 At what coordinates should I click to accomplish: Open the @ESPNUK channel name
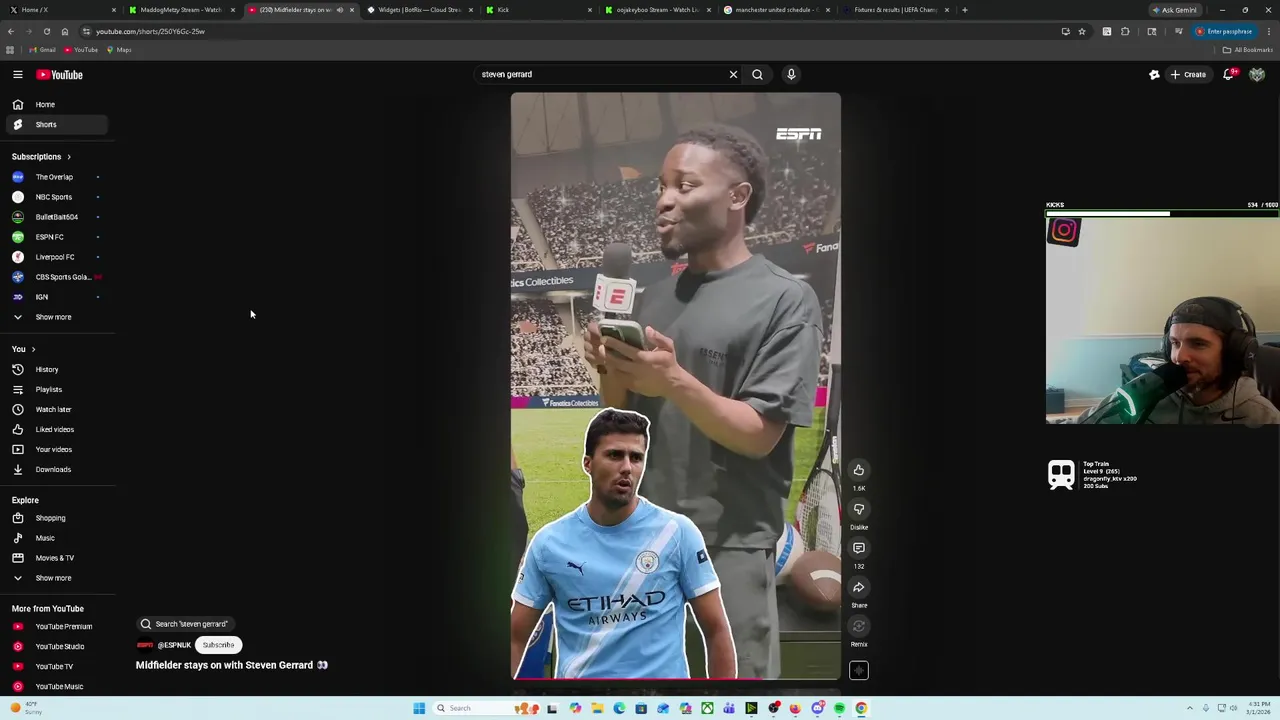click(x=174, y=645)
